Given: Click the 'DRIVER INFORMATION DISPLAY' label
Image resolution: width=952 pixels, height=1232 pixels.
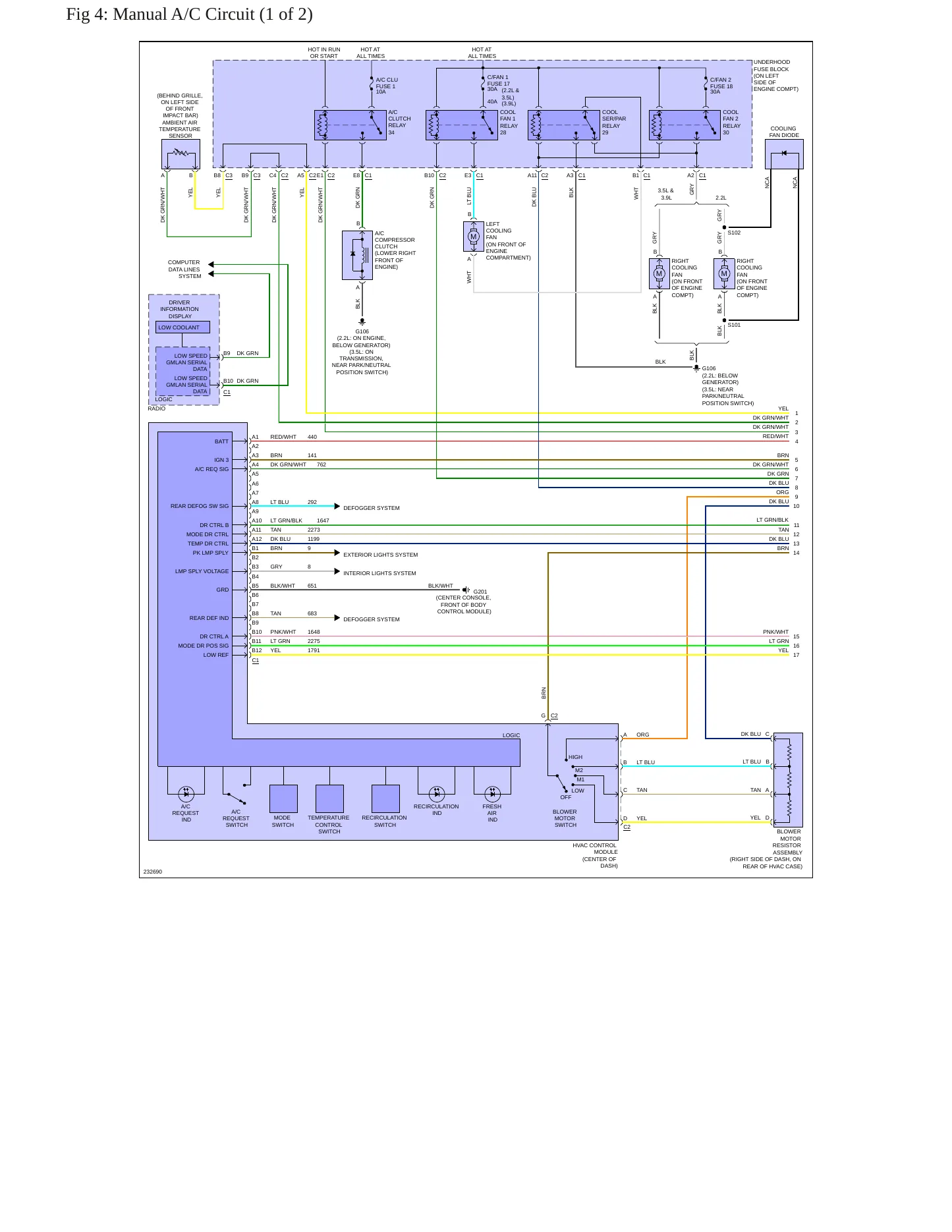Looking at the screenshot, I should 180,310.
